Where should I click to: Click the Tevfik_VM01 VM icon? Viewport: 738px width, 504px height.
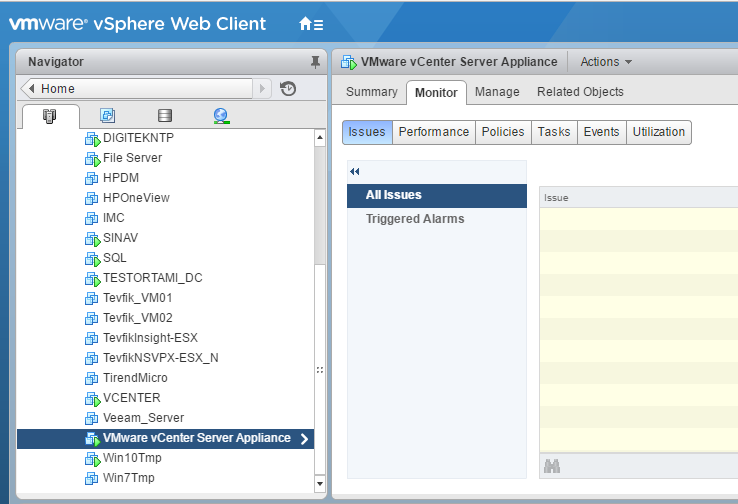(x=91, y=299)
